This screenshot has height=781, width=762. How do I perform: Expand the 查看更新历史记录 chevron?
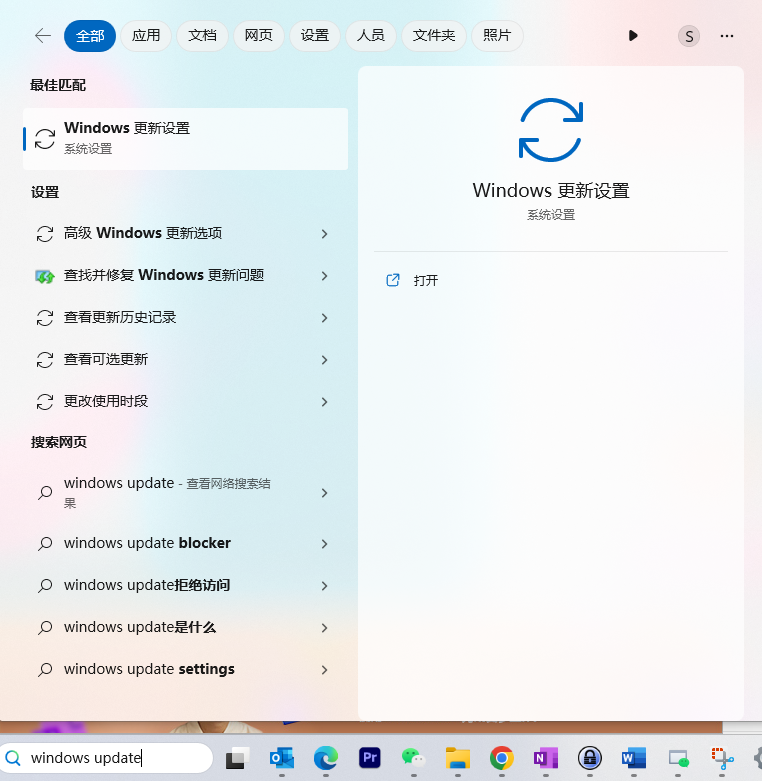(324, 318)
